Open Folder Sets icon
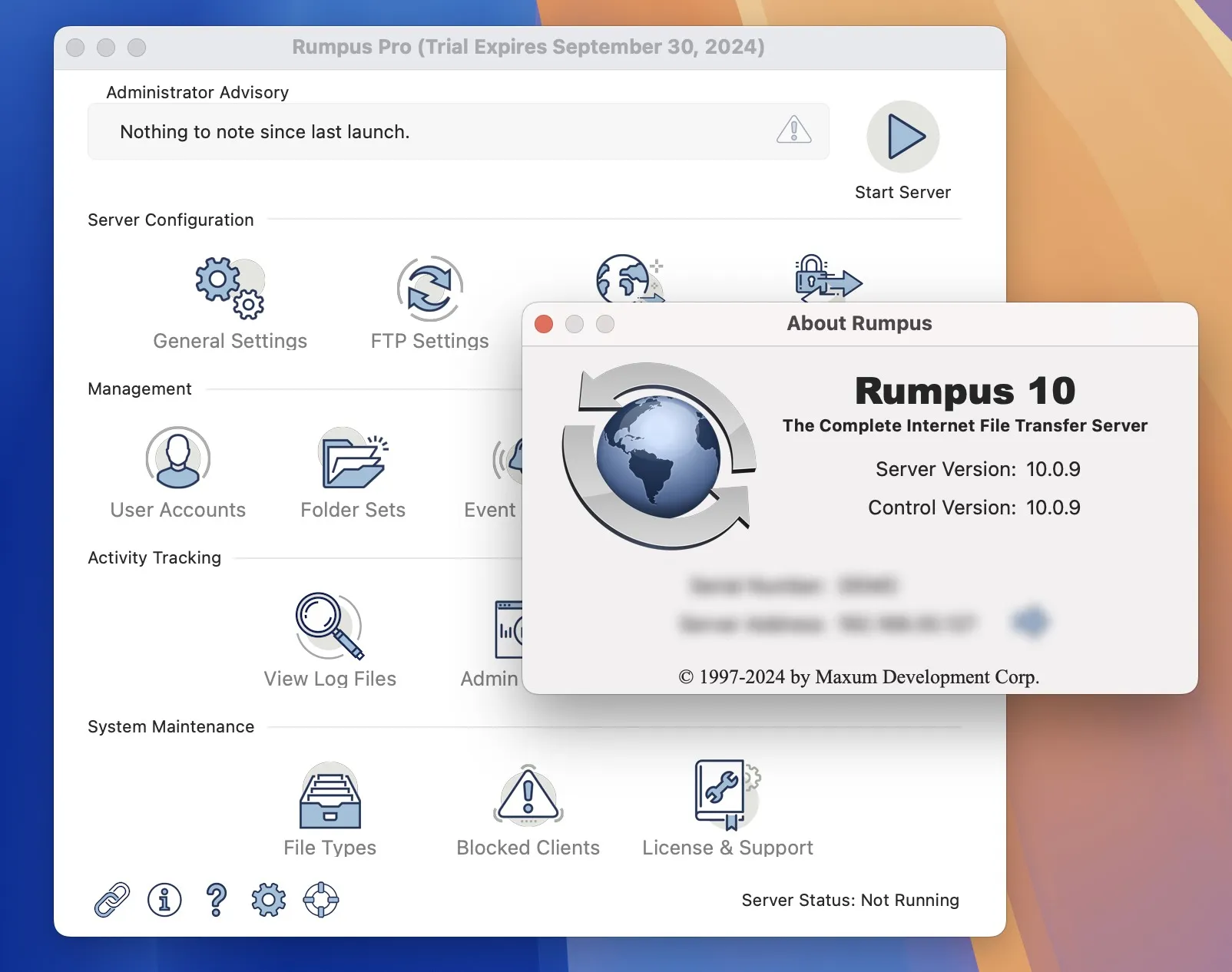Image resolution: width=1232 pixels, height=972 pixels. click(x=353, y=458)
